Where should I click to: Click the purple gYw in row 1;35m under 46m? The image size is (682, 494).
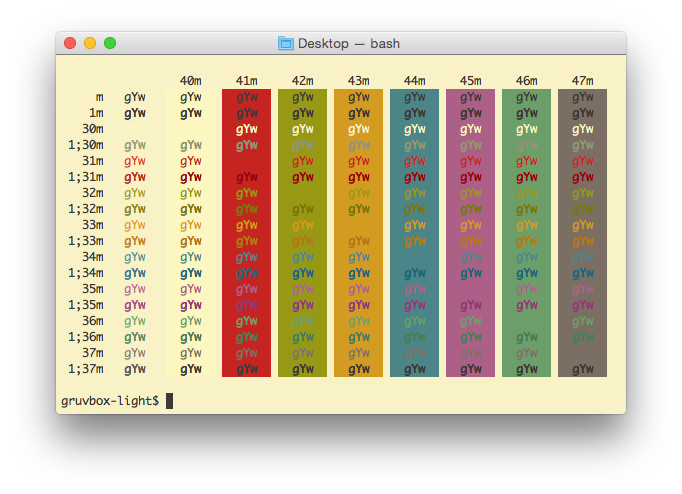click(x=527, y=306)
